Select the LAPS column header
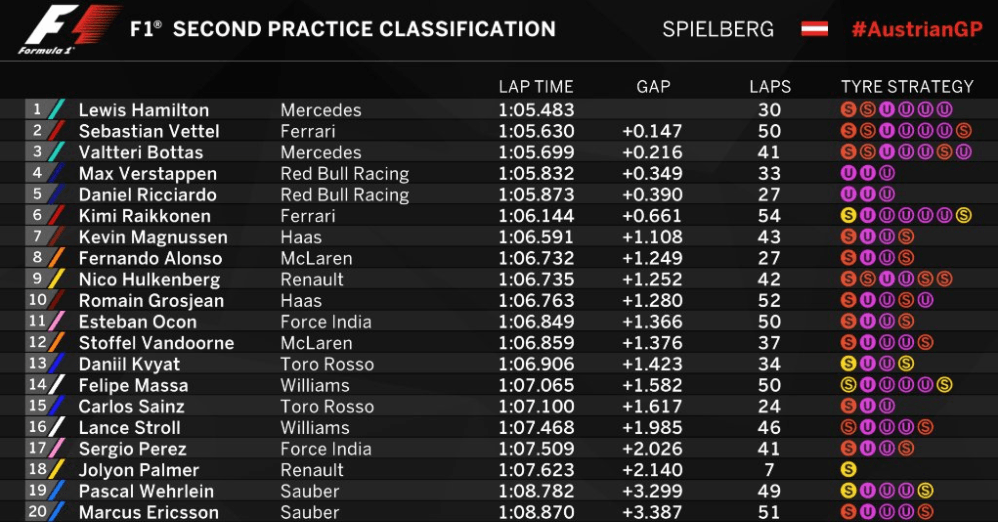 click(x=770, y=87)
